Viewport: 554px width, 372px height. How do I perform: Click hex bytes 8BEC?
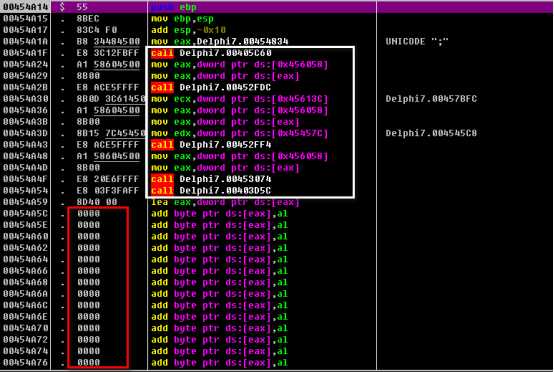[88, 18]
